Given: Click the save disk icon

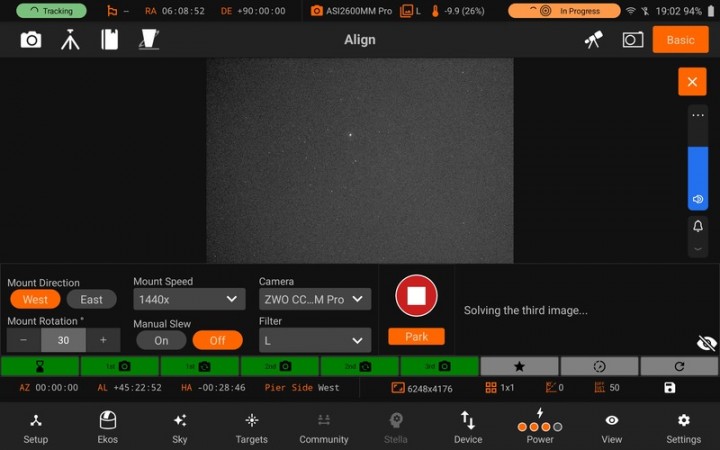Looking at the screenshot, I should pyautogui.click(x=670, y=388).
